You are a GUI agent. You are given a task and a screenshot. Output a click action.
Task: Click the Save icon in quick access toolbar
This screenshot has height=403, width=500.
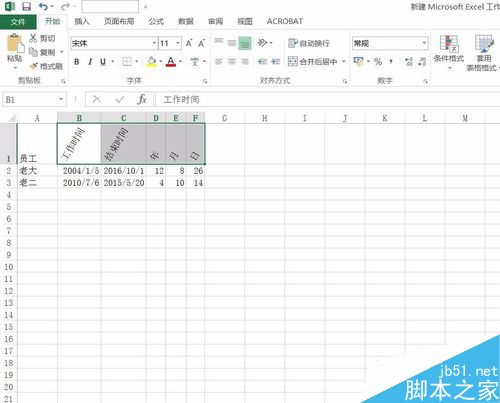click(x=26, y=6)
